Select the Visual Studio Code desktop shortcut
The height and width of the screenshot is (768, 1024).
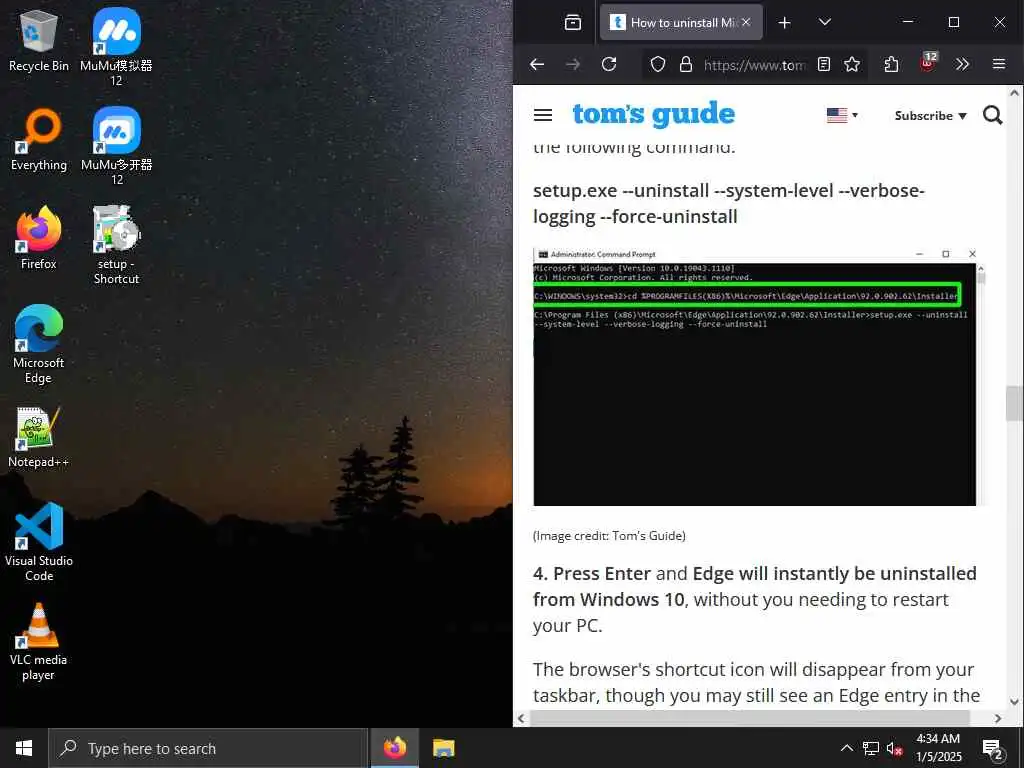coord(39,542)
